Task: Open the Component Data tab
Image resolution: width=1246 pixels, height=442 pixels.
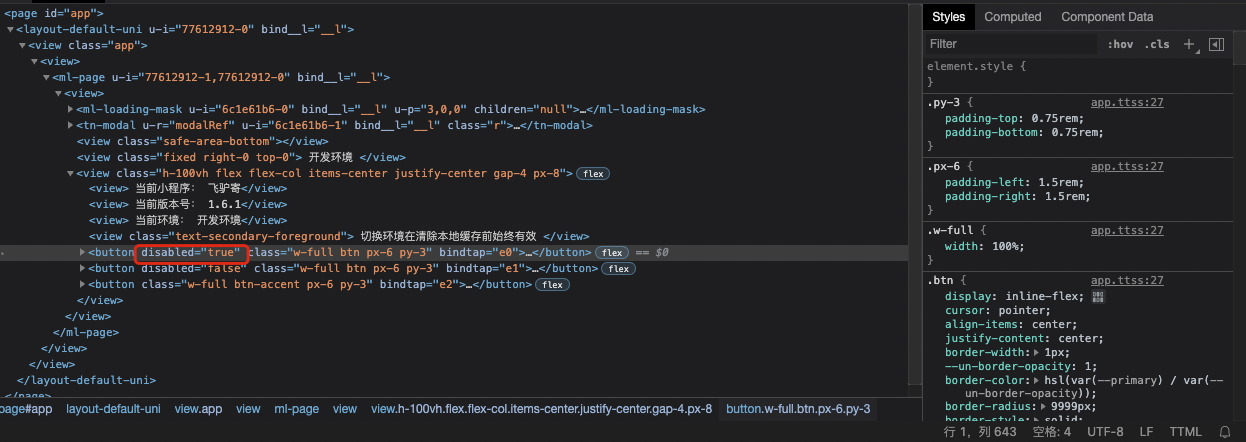Action: (x=1106, y=17)
